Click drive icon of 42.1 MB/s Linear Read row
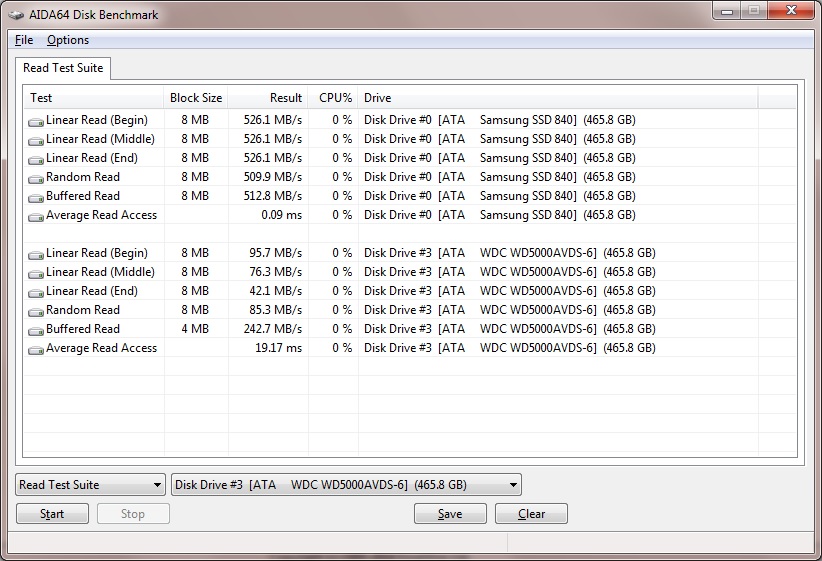The image size is (822, 561). [x=36, y=293]
